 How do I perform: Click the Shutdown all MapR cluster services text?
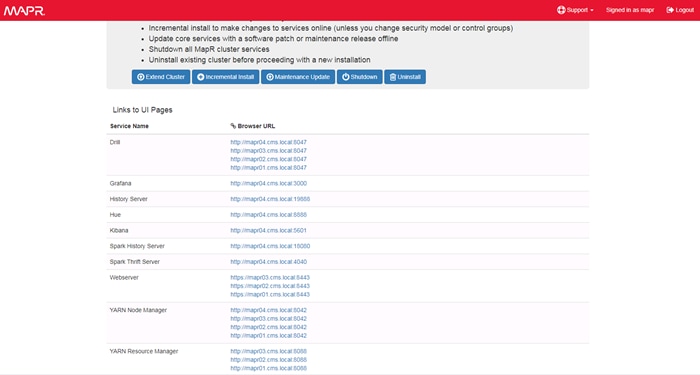(209, 49)
